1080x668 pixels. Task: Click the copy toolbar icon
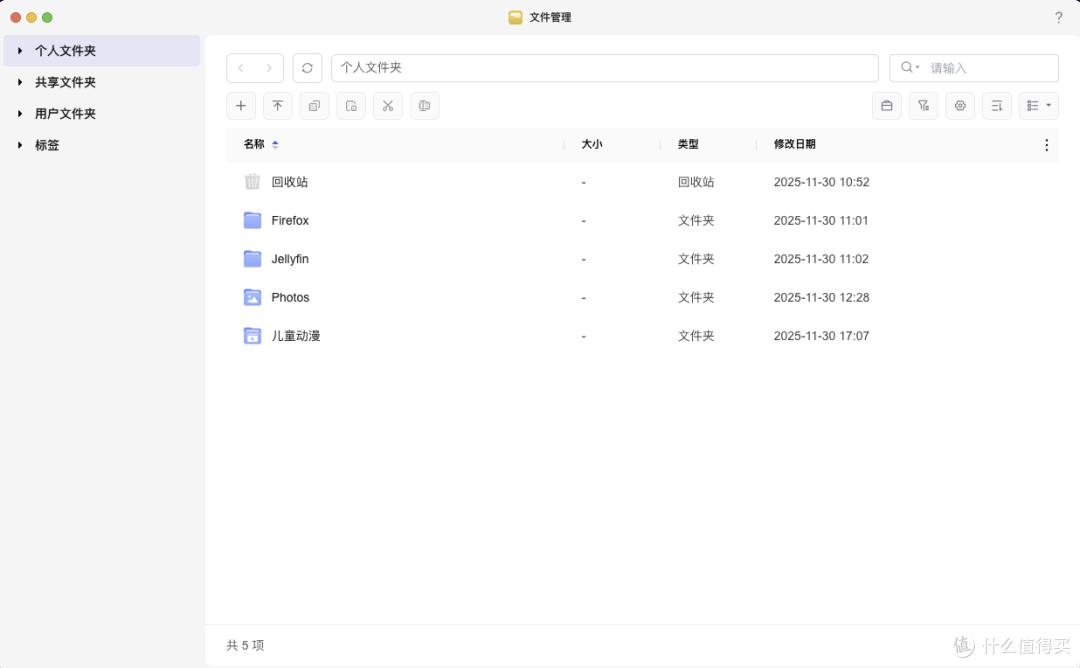(x=314, y=106)
